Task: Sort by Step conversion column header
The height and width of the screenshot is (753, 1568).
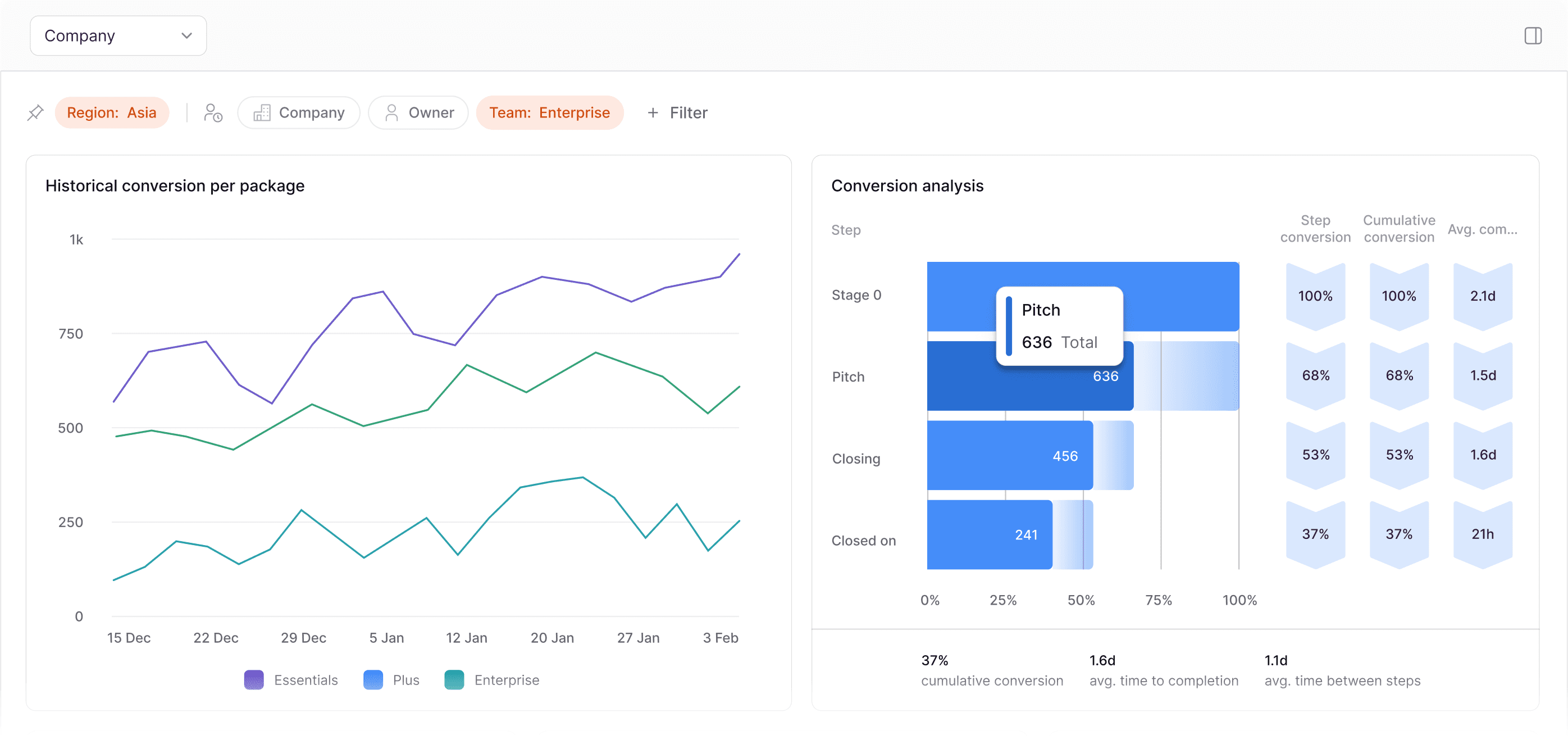Action: (1315, 229)
